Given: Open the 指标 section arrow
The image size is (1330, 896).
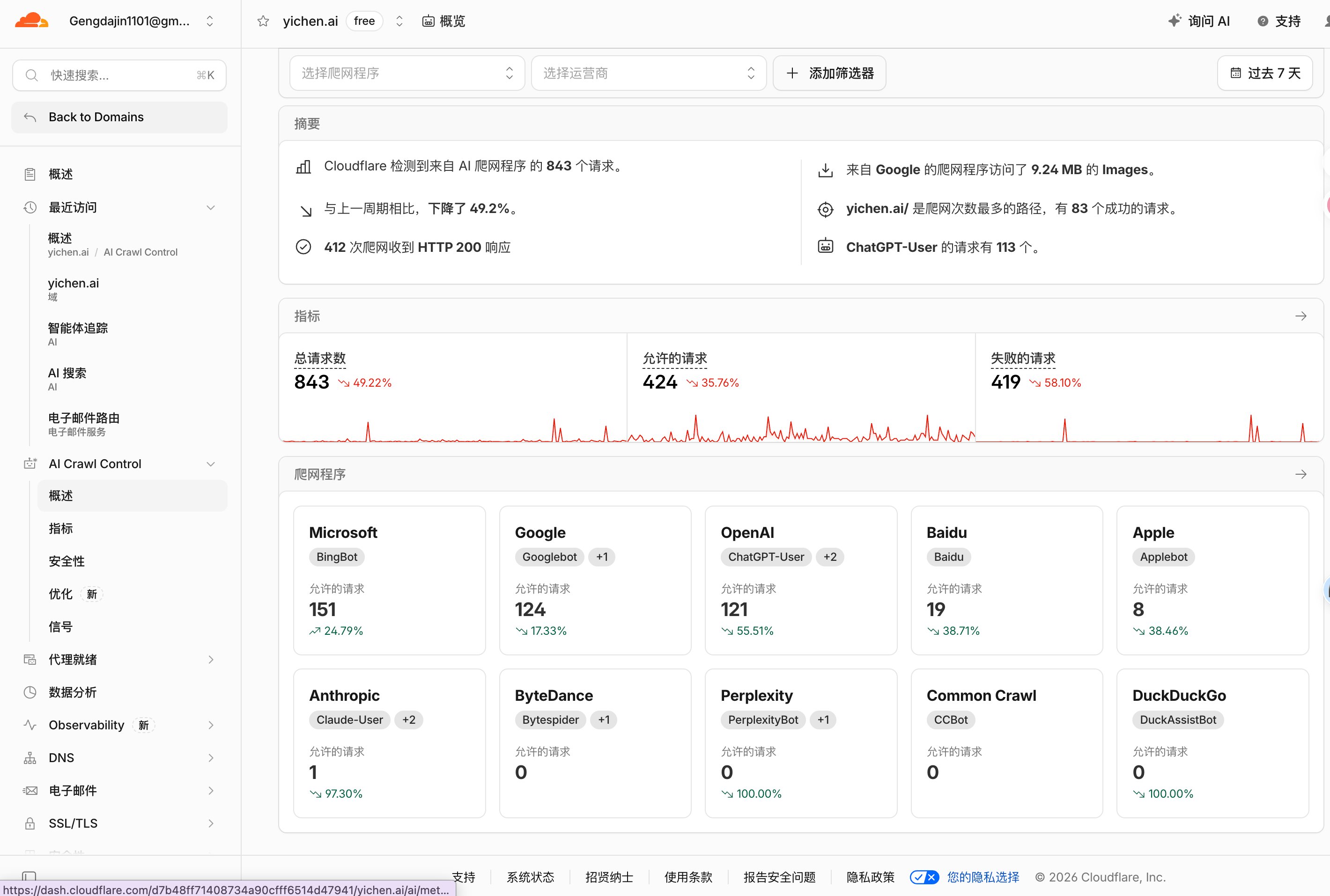Looking at the screenshot, I should [1301, 316].
